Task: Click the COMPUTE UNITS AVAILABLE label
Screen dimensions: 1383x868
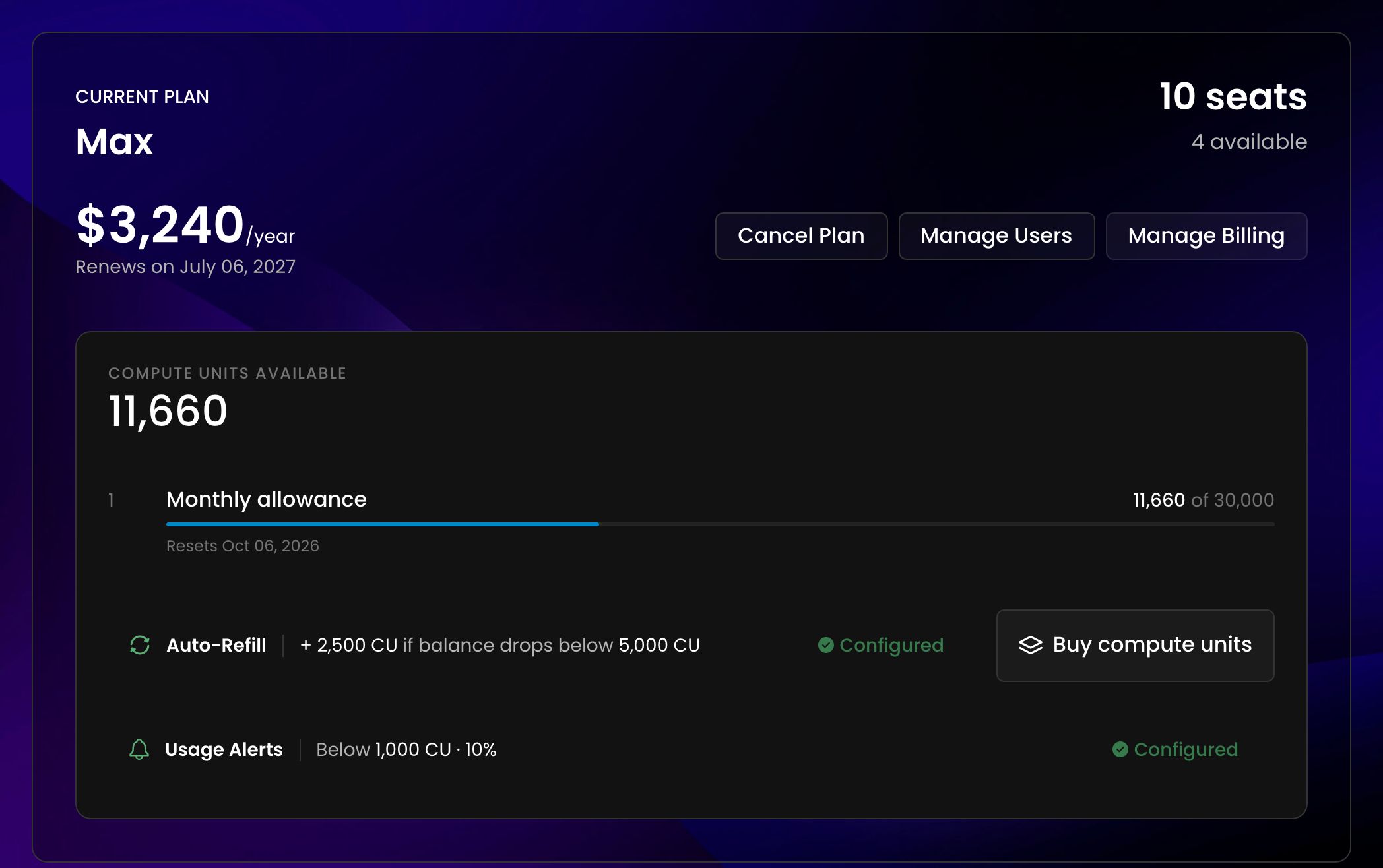Action: tap(227, 373)
